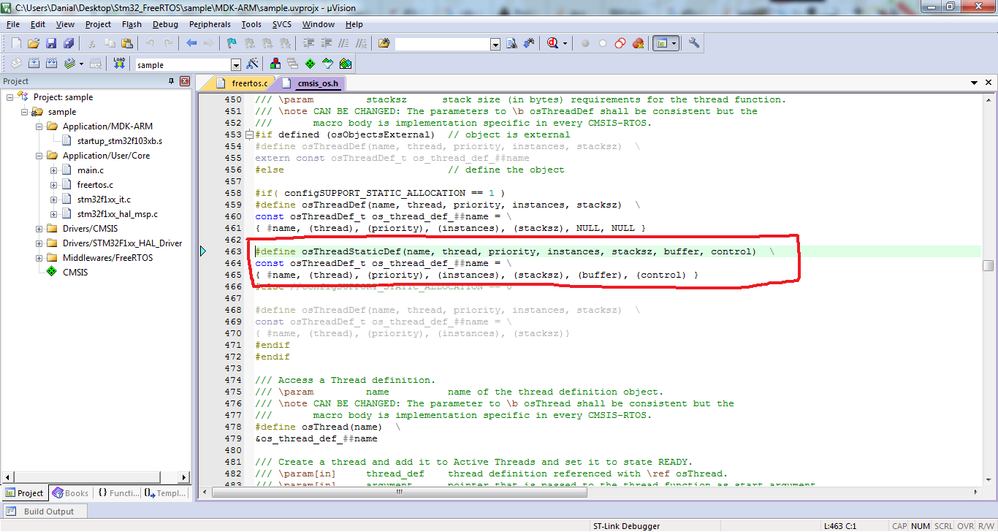Click ST-Link Debugger in status bar

pyautogui.click(x=626, y=526)
